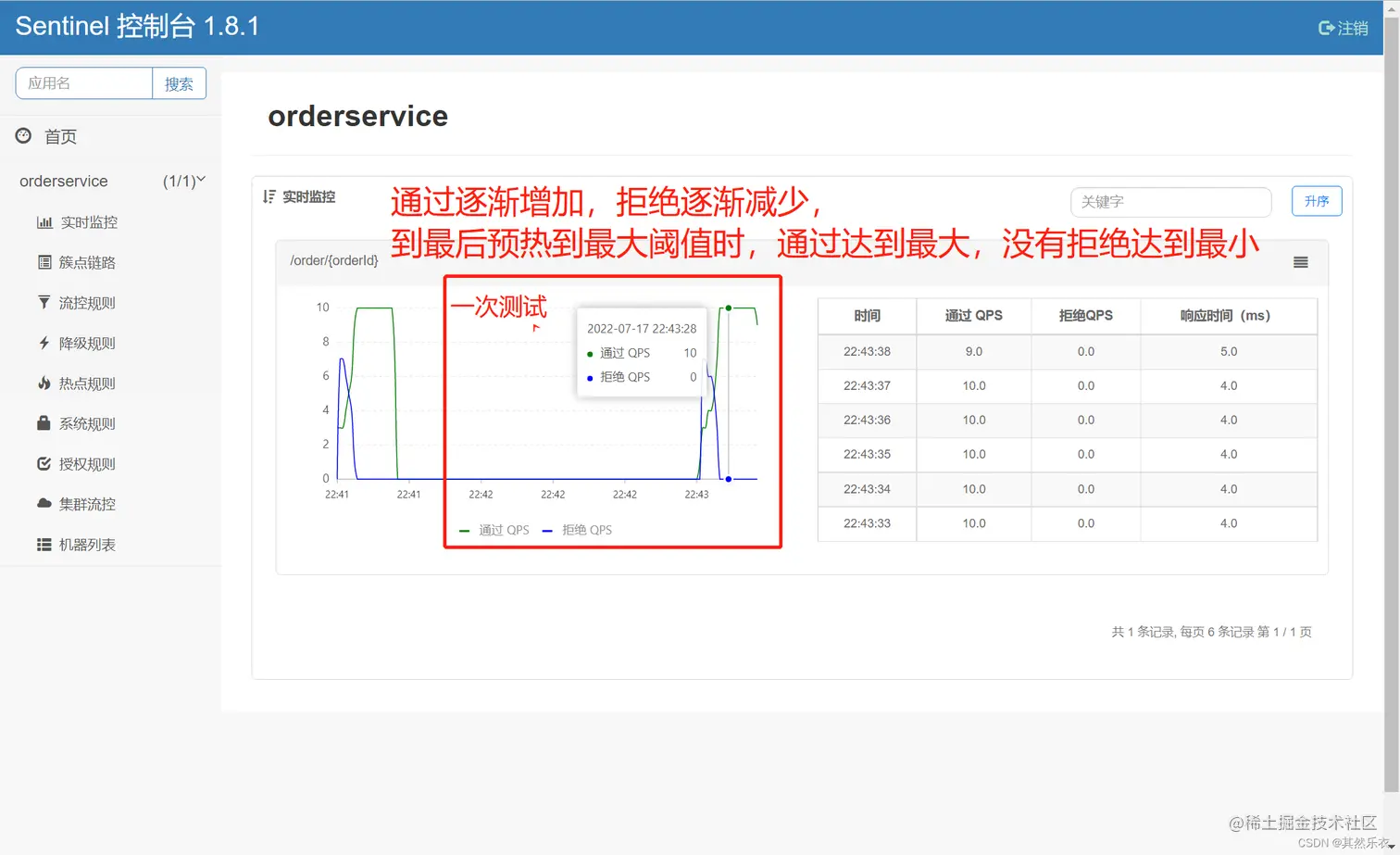Go to 流控规则 page
Image resolution: width=1400 pixels, height=855 pixels.
click(87, 303)
